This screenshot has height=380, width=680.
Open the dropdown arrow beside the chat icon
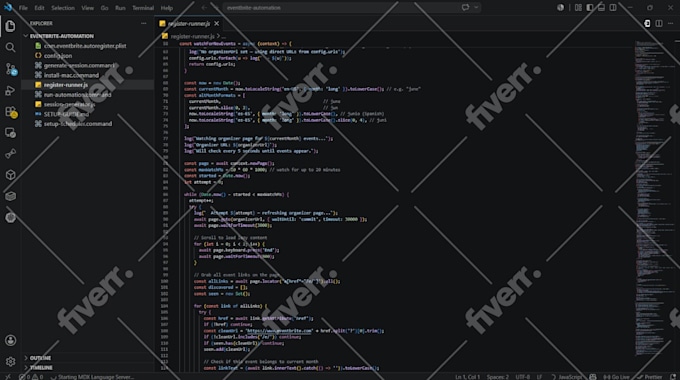coord(476,7)
